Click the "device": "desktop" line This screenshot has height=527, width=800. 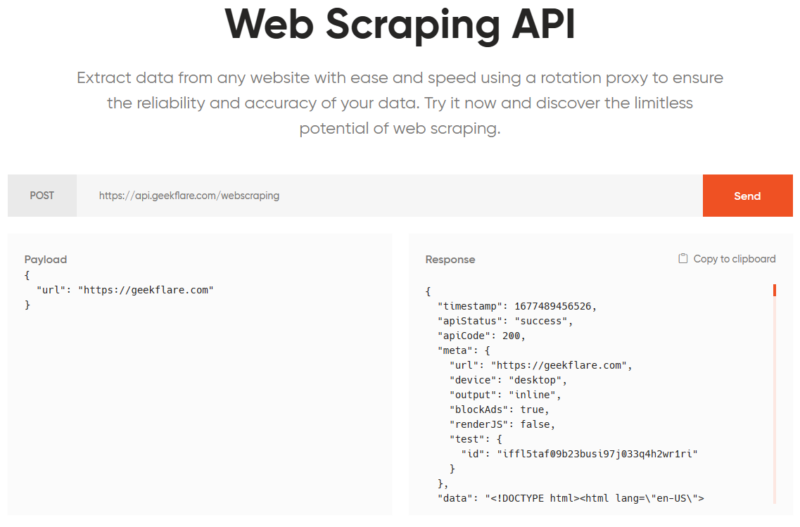pyautogui.click(x=508, y=380)
